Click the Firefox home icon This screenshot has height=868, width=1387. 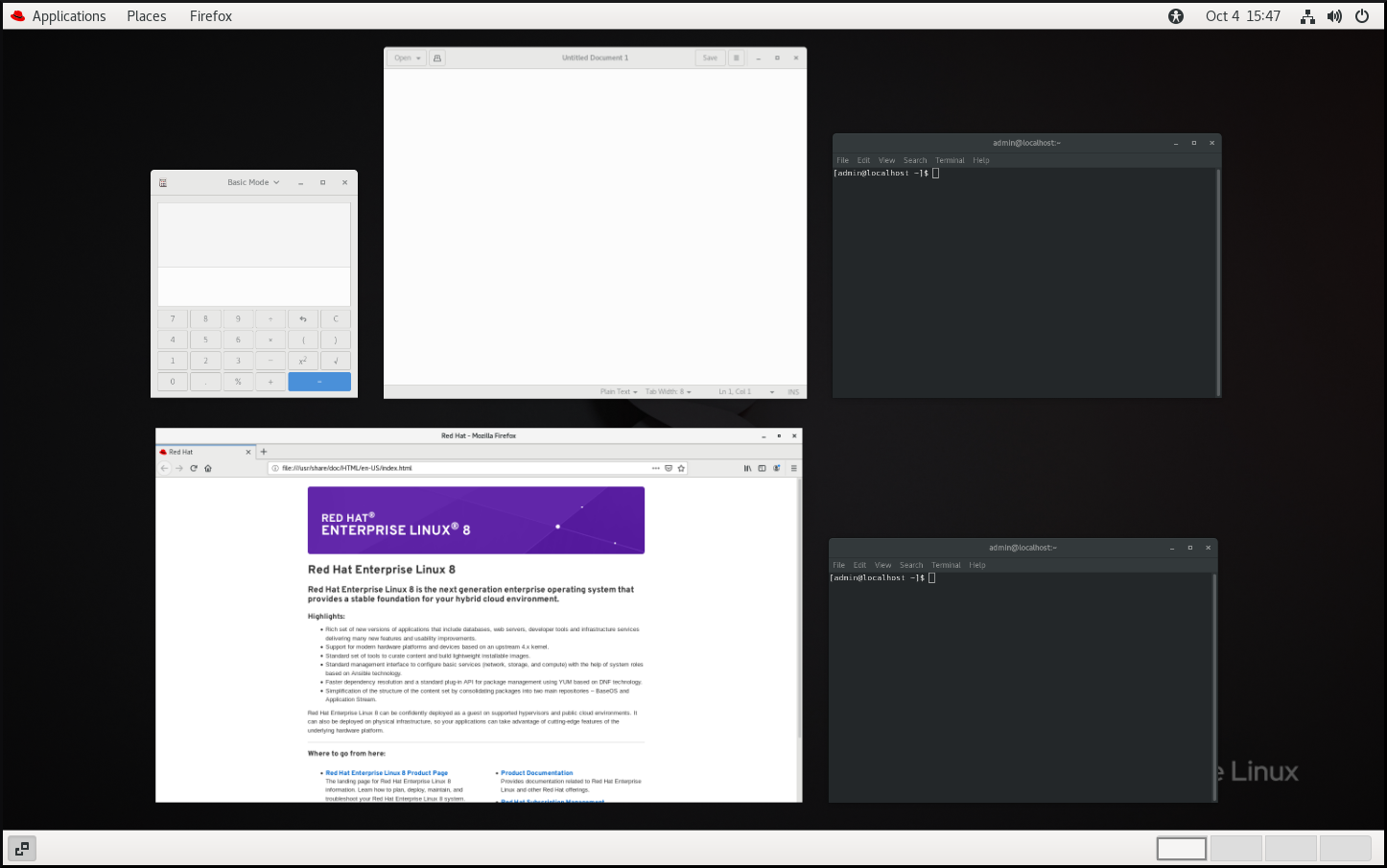[x=208, y=469]
